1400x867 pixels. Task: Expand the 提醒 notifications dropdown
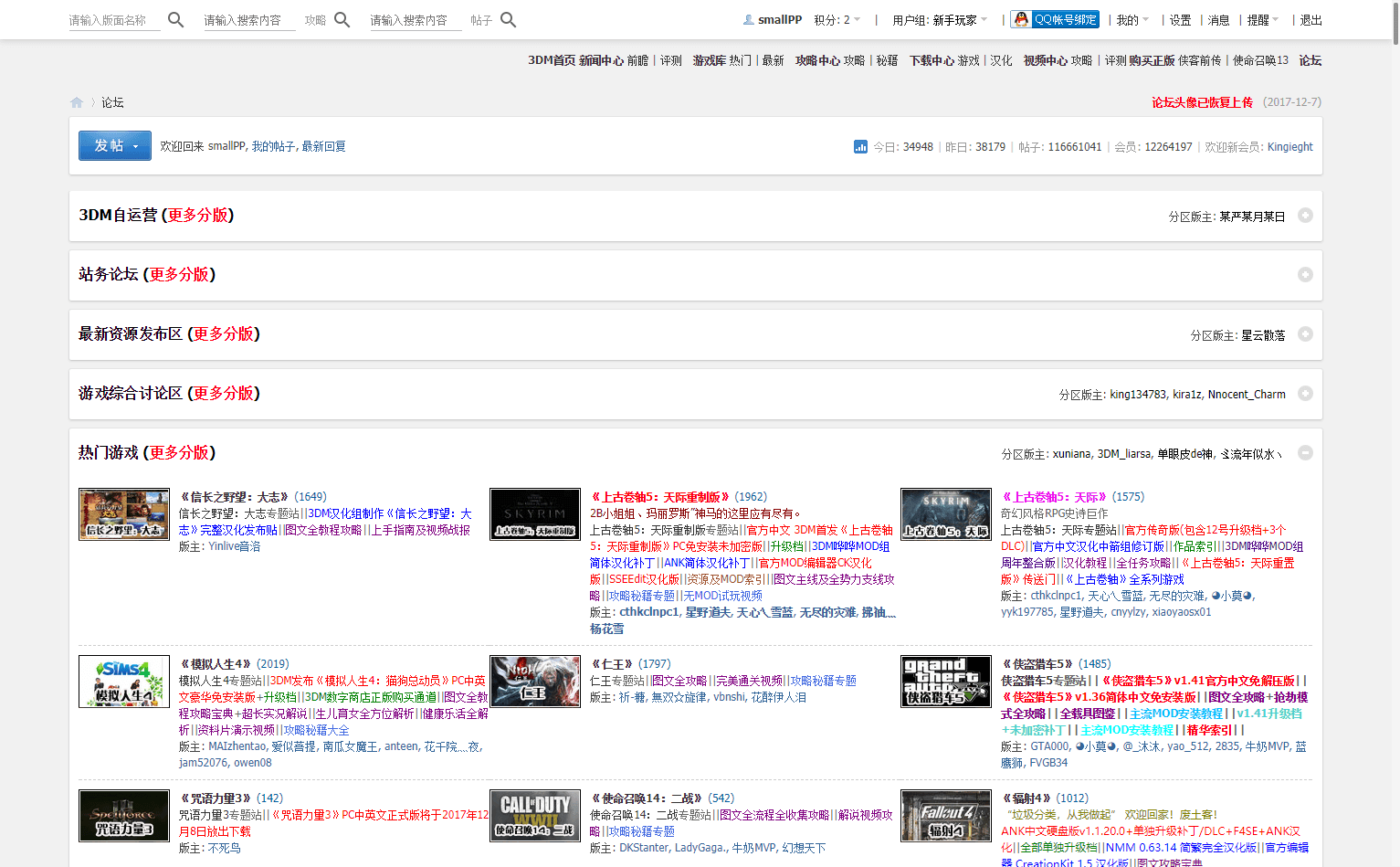point(1263,20)
